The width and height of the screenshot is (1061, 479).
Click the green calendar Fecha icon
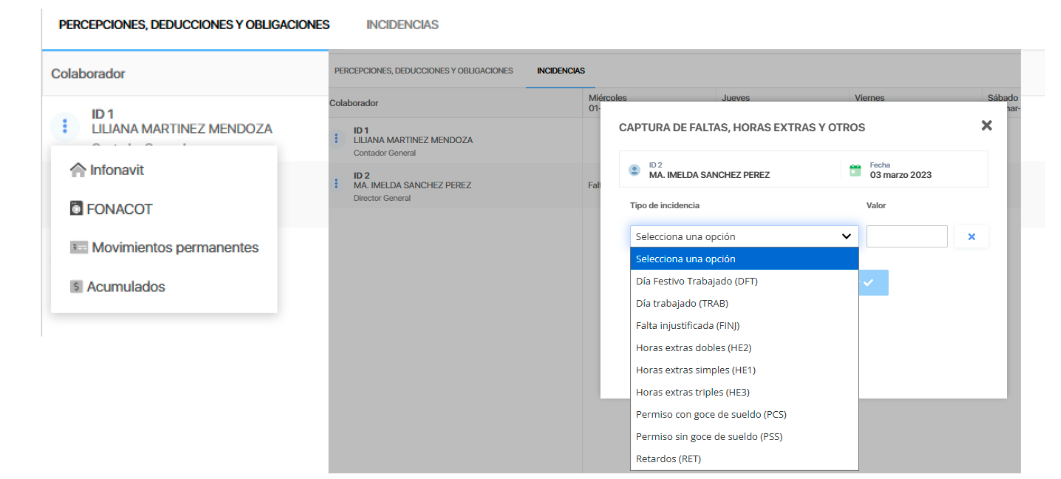(855, 170)
